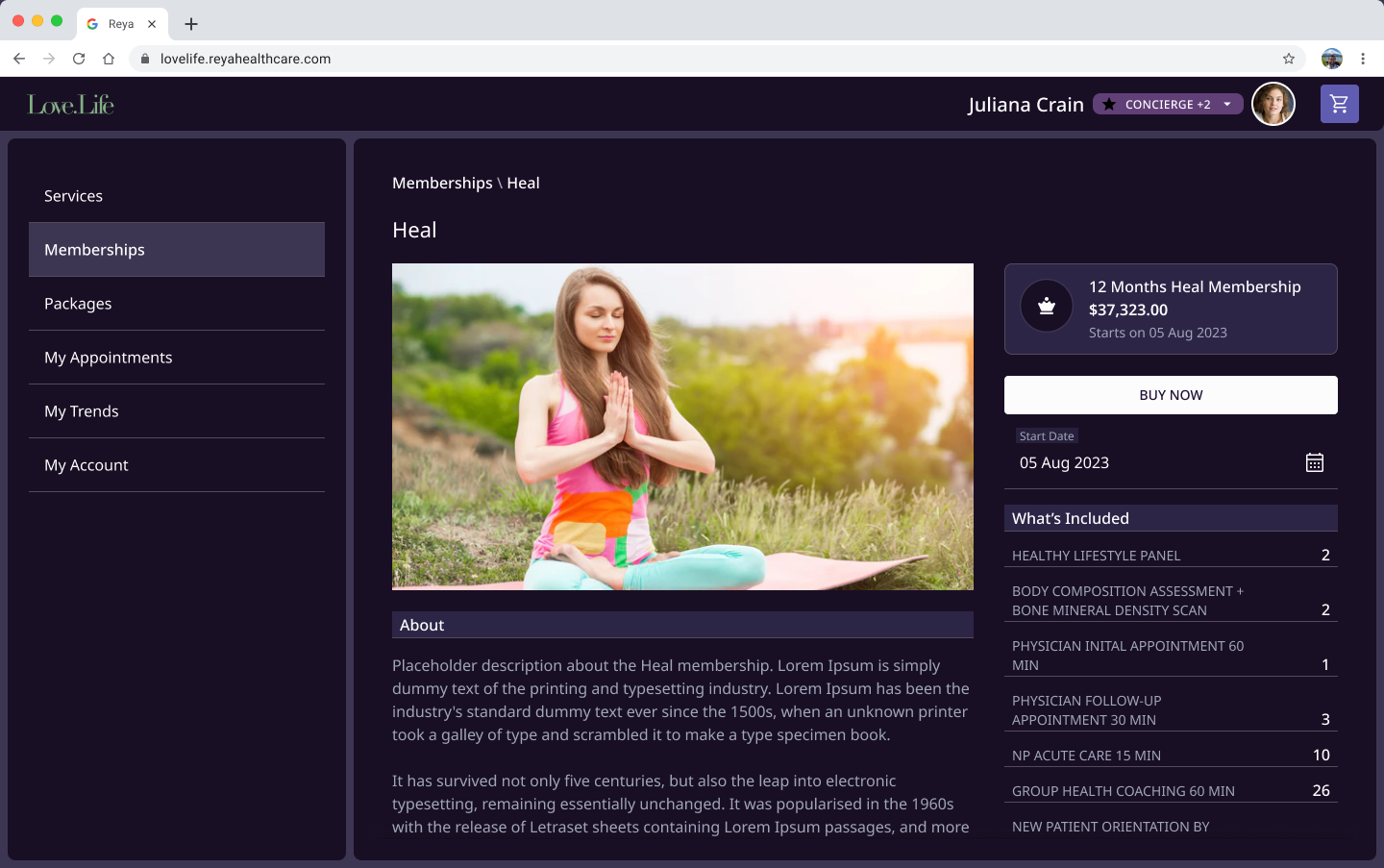1384x868 pixels.
Task: Open the My Account page
Action: 86,465
